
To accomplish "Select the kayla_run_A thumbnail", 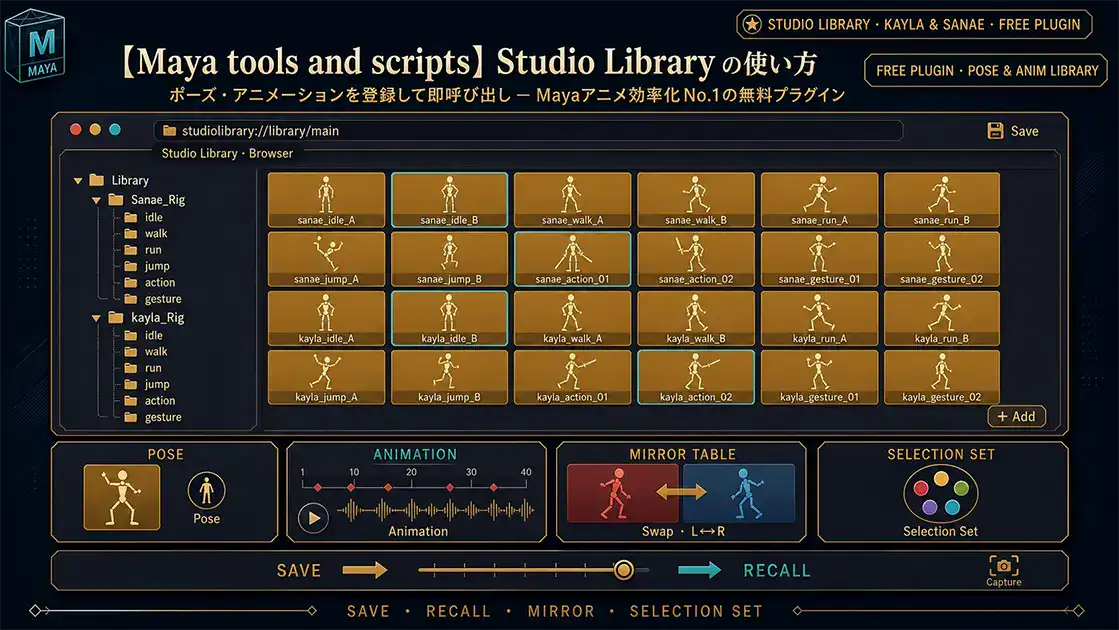I will [x=819, y=318].
